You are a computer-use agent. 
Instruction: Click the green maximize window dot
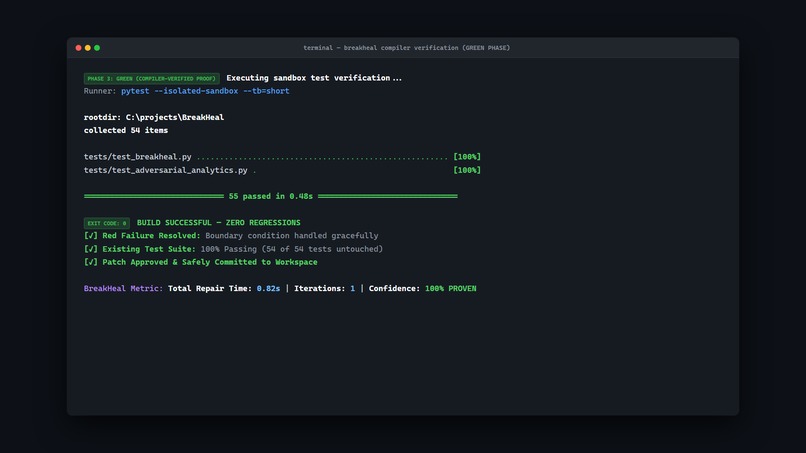point(97,48)
